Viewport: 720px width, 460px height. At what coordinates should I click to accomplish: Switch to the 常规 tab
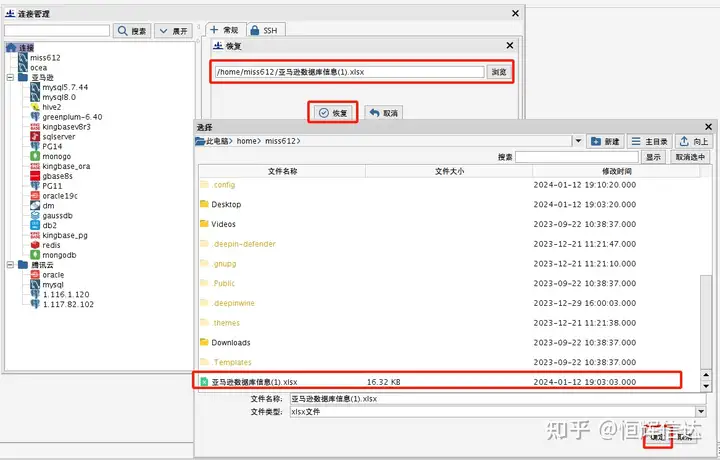click(x=225, y=30)
